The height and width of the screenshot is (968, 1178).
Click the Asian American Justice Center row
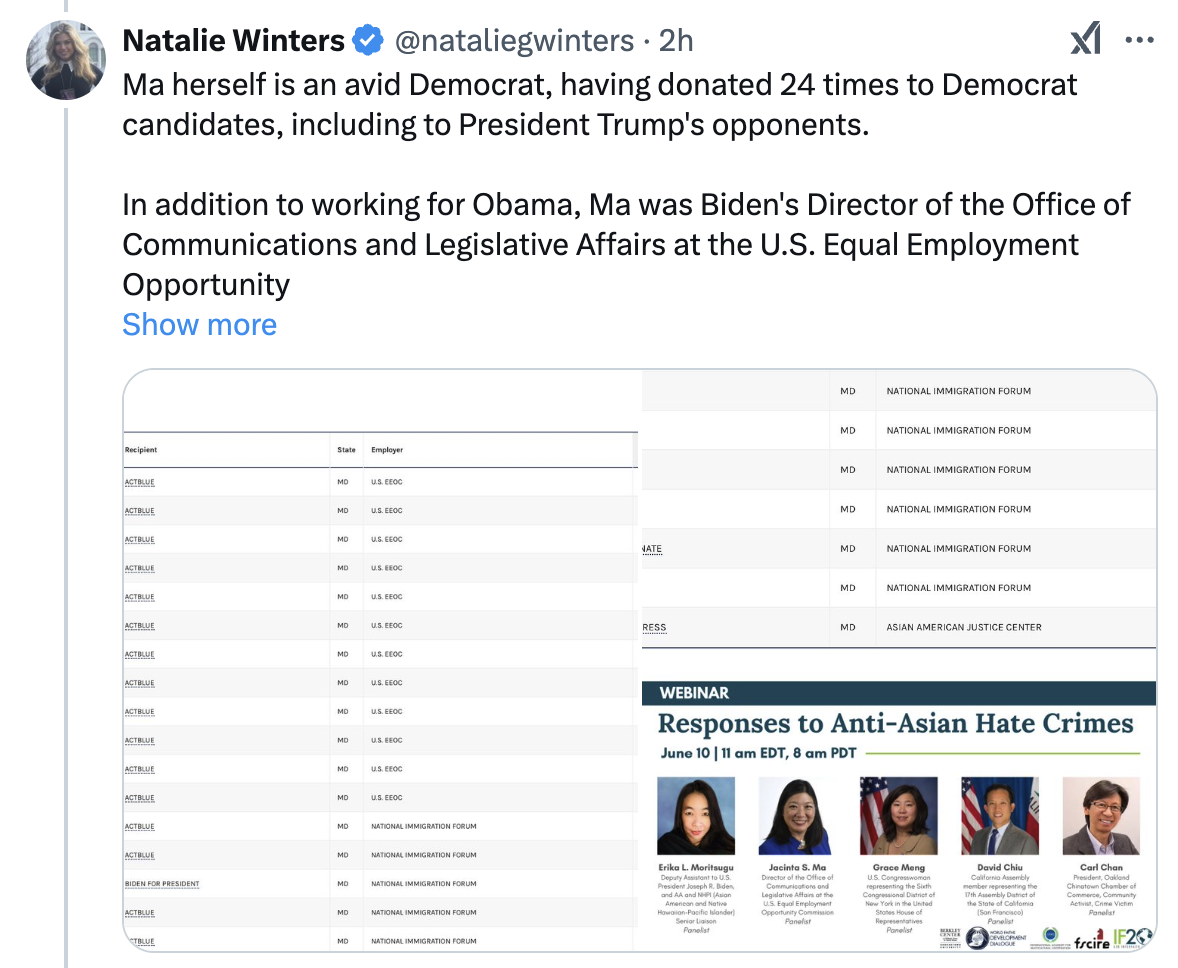coord(963,628)
